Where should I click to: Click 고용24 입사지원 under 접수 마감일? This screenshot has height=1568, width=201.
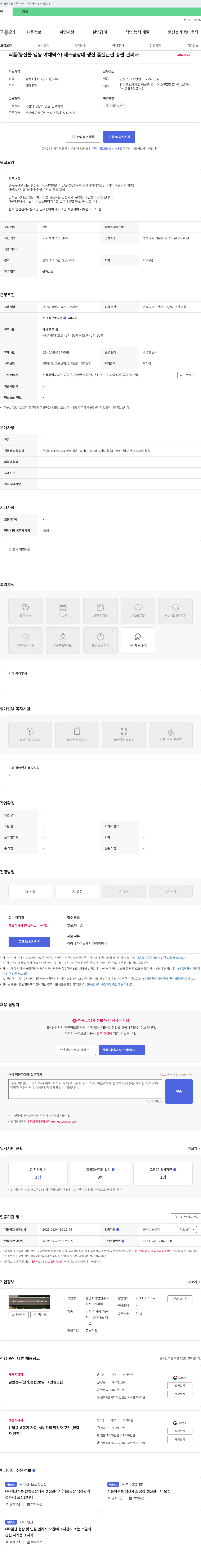[x=29, y=942]
